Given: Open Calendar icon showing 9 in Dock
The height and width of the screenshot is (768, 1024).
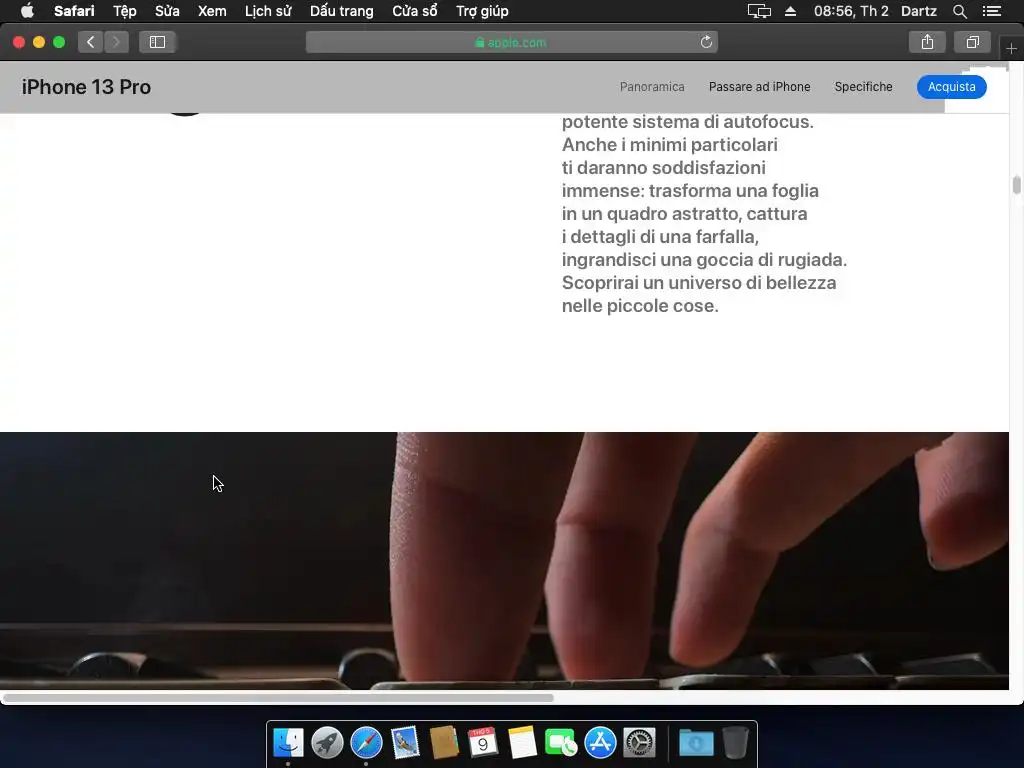Looking at the screenshot, I should point(483,743).
